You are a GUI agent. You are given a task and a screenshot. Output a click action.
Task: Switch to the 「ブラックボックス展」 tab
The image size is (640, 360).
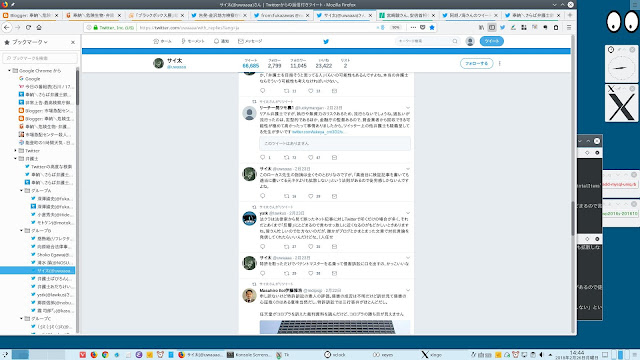click(157, 15)
